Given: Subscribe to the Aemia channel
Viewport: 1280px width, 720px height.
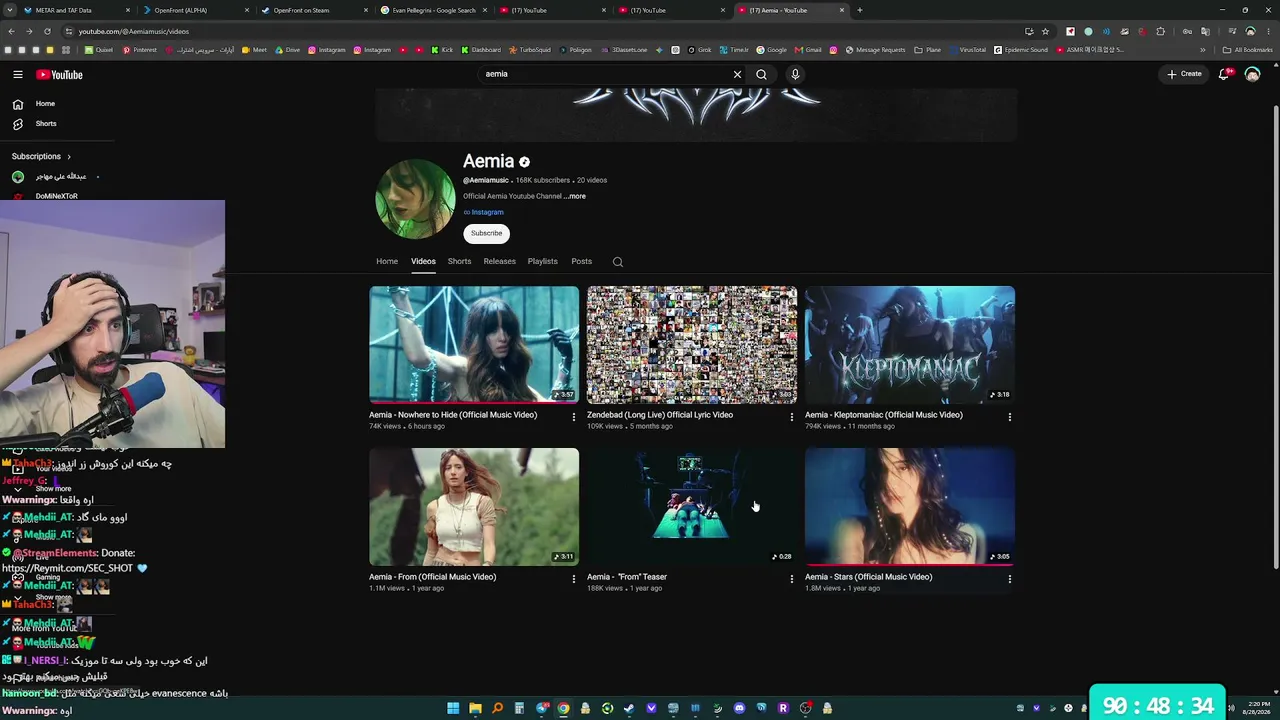Looking at the screenshot, I should point(487,234).
